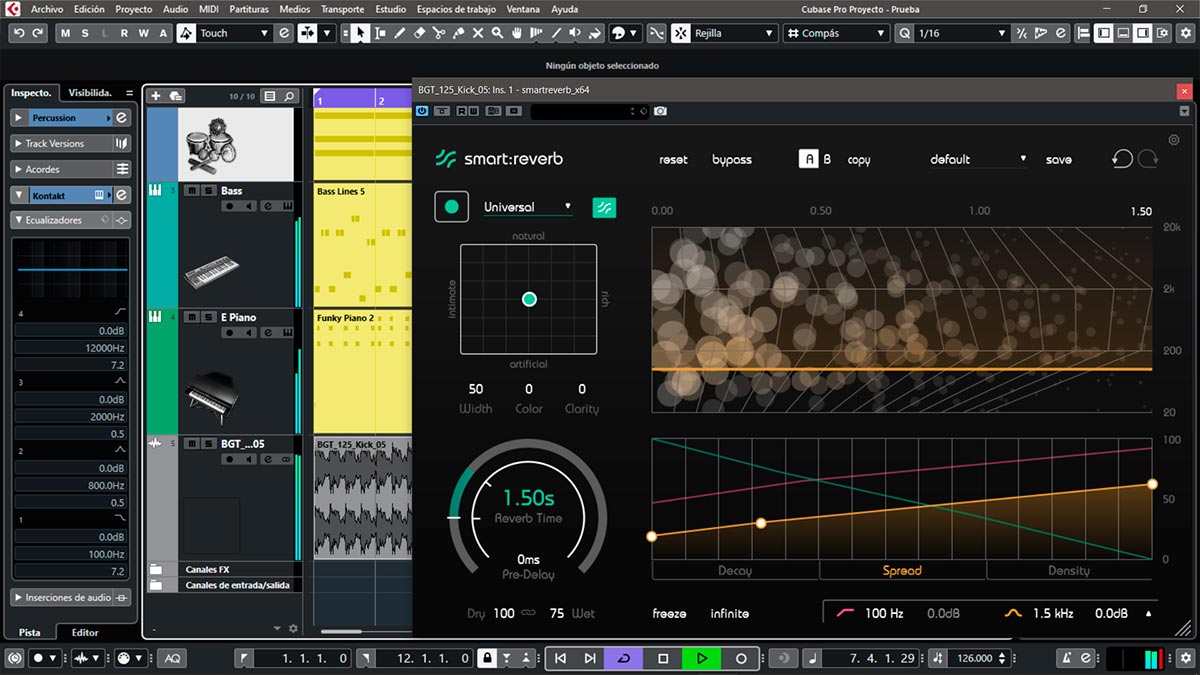Take plugin snapshot with camera icon
The image size is (1200, 675).
pyautogui.click(x=660, y=111)
